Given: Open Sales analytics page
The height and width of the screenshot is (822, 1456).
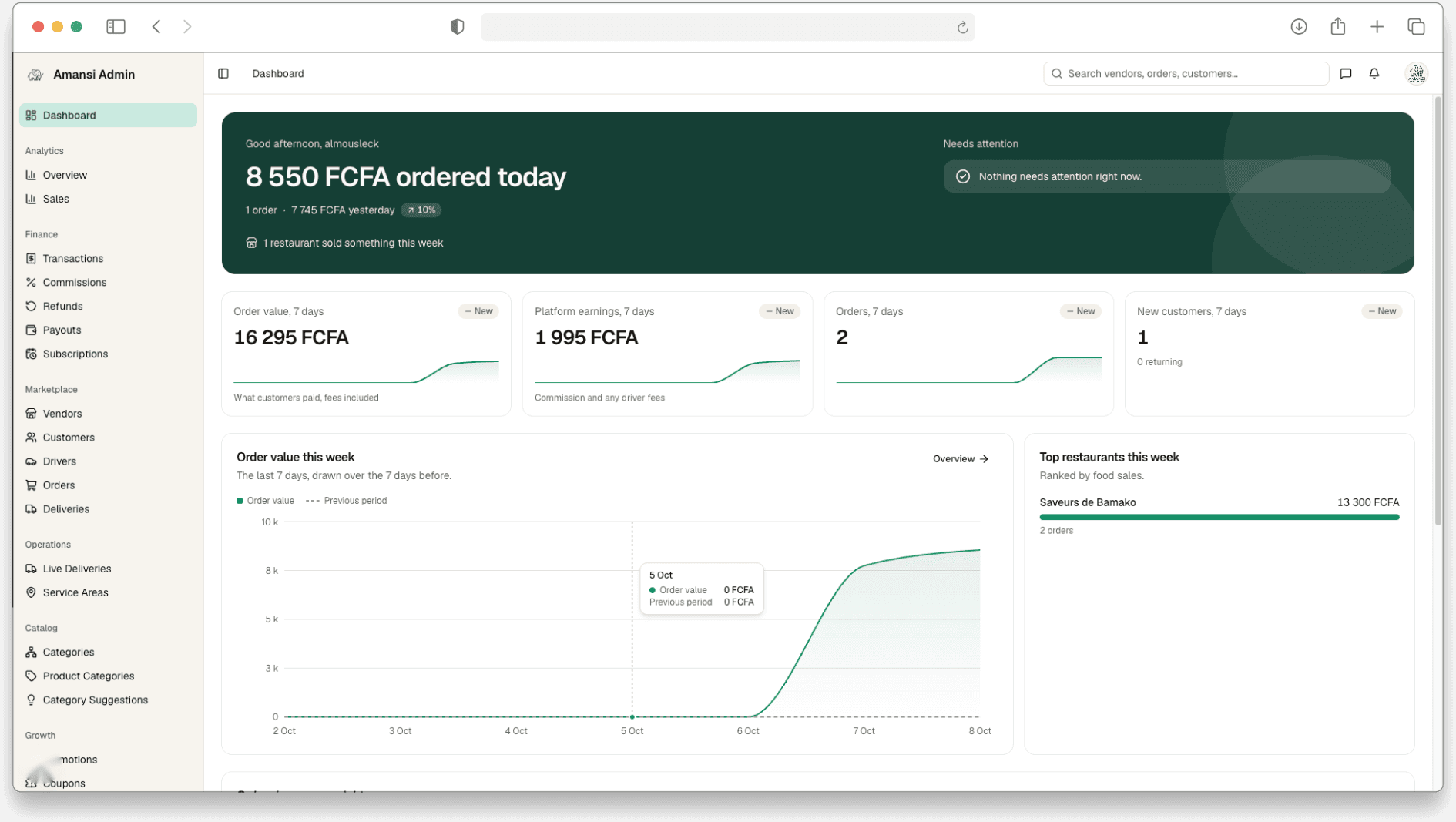Looking at the screenshot, I should (108, 199).
